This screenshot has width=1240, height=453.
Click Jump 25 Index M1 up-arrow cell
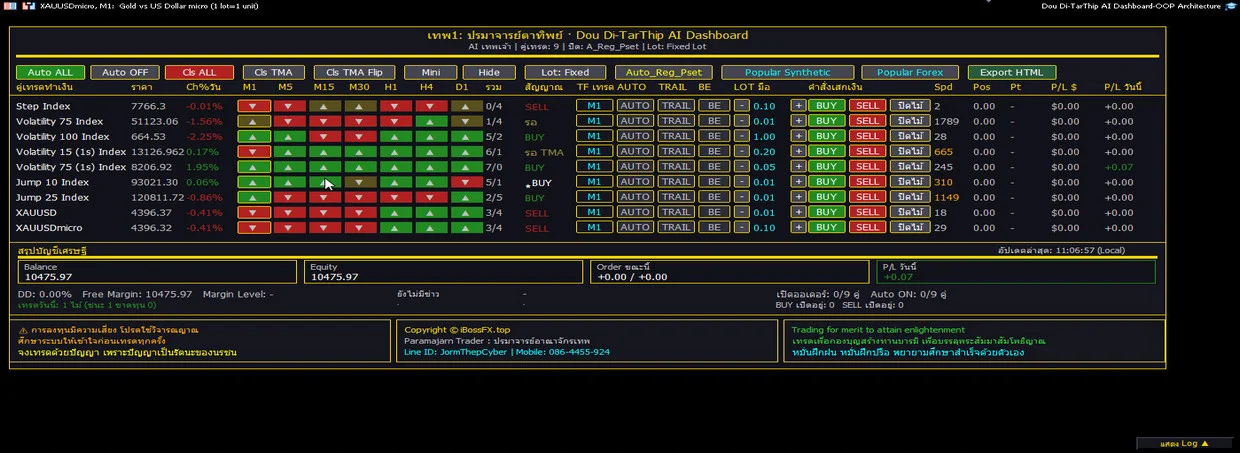coord(255,197)
